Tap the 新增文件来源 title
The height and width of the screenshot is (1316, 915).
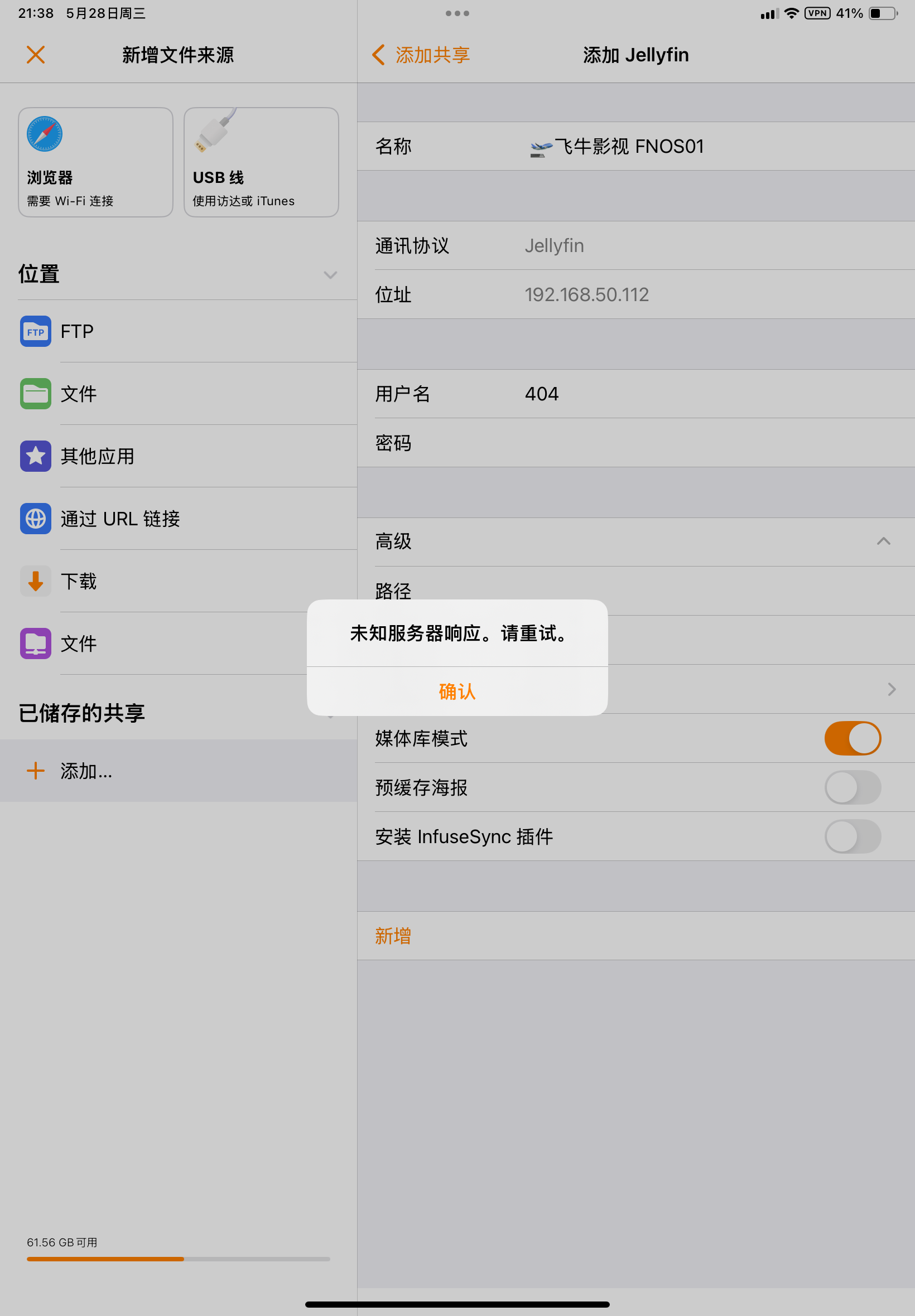pos(178,55)
